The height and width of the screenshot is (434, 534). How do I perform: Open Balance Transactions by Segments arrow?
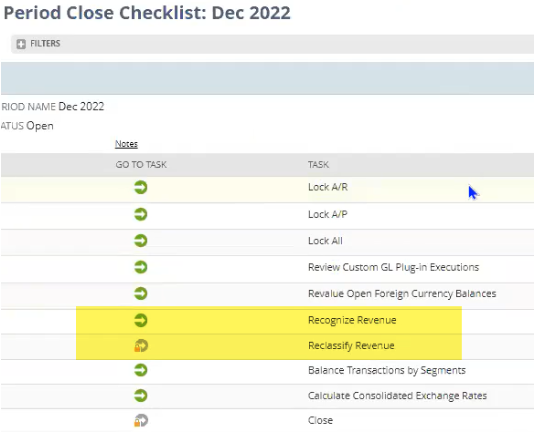(x=141, y=370)
